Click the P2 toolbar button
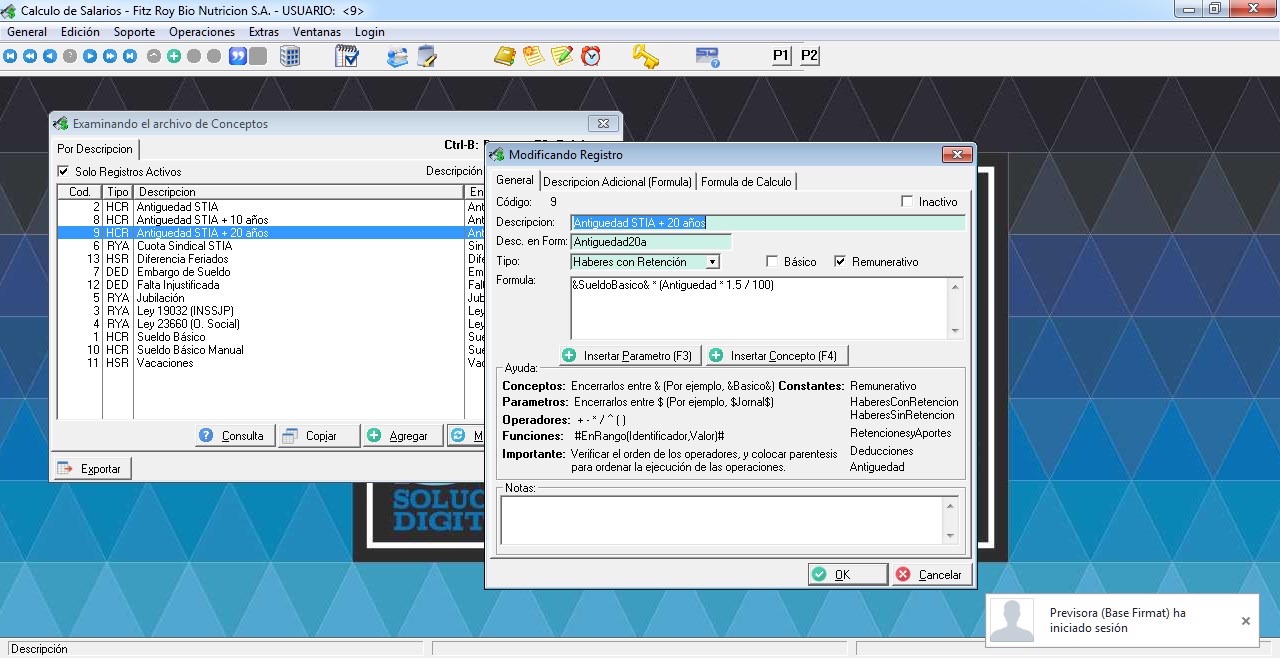This screenshot has width=1280, height=658. (x=809, y=56)
